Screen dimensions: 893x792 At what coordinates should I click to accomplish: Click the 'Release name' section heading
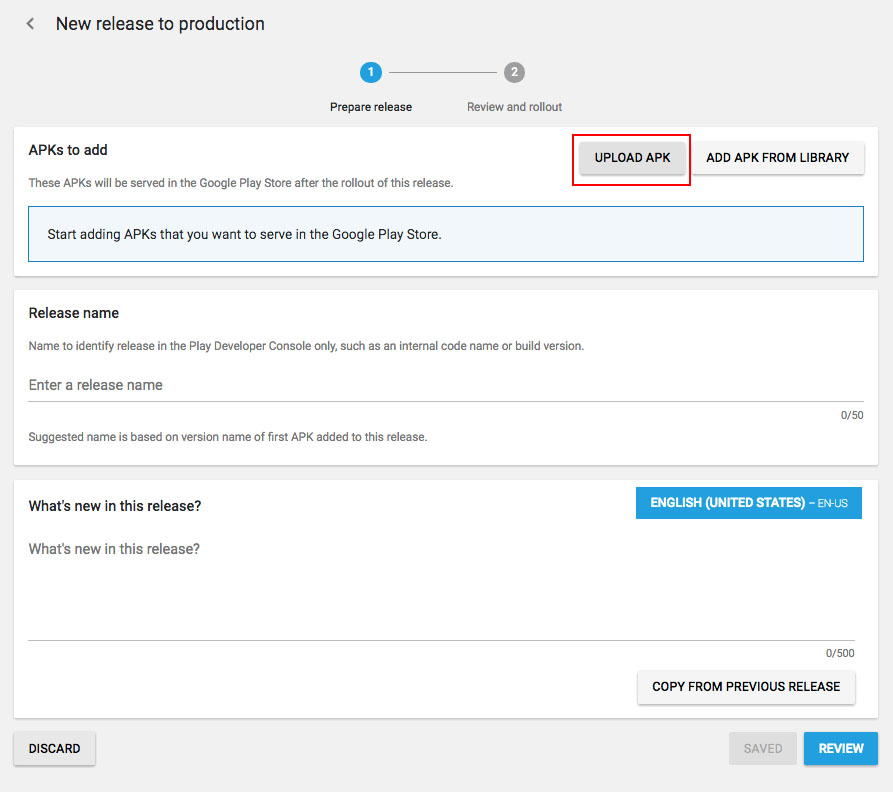point(73,313)
